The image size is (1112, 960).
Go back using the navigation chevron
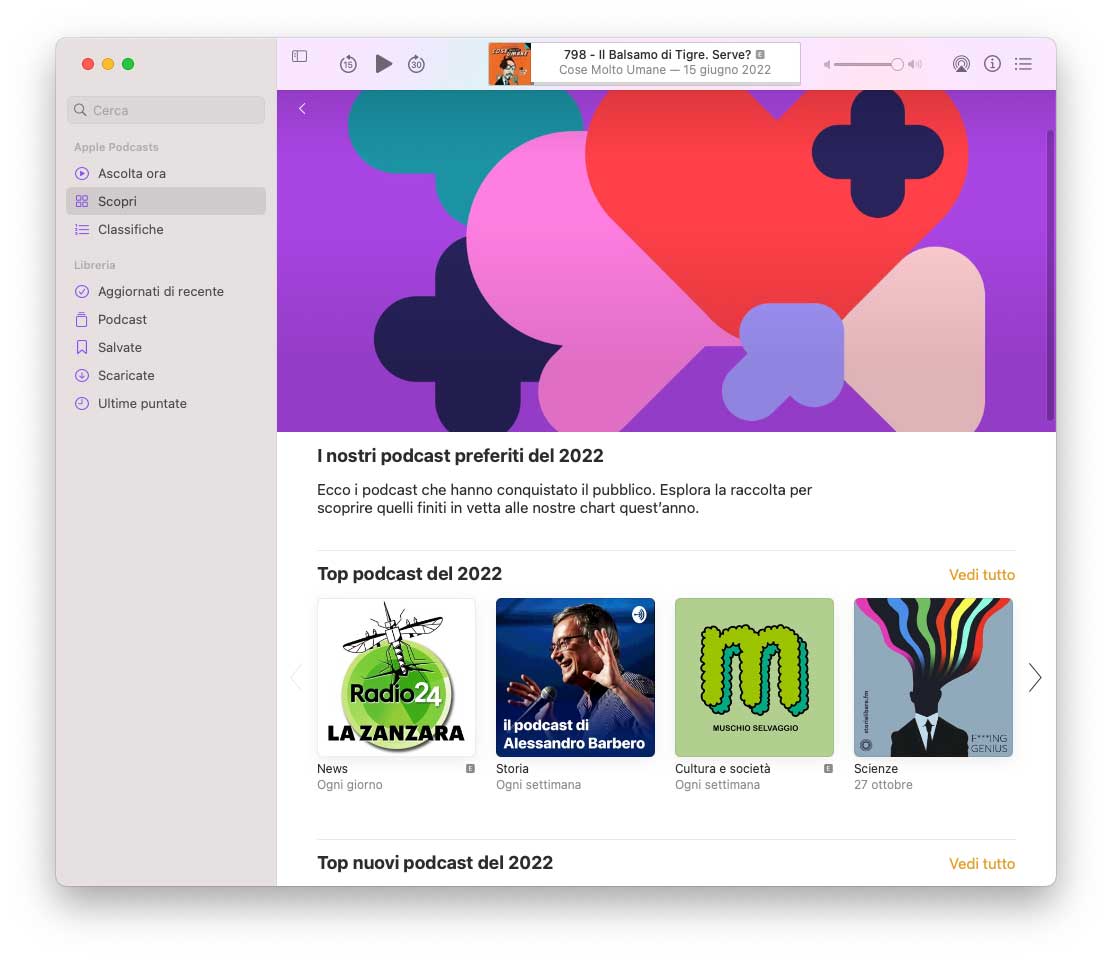tap(302, 108)
